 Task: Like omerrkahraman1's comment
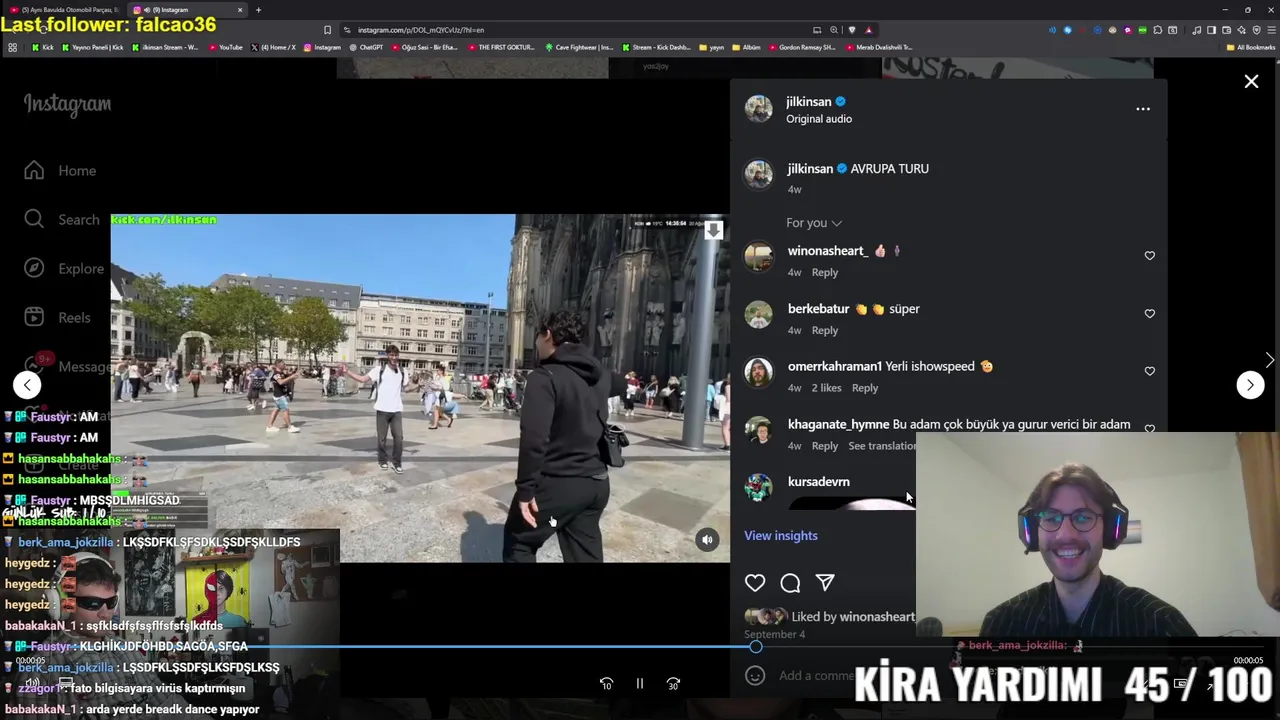point(1150,371)
